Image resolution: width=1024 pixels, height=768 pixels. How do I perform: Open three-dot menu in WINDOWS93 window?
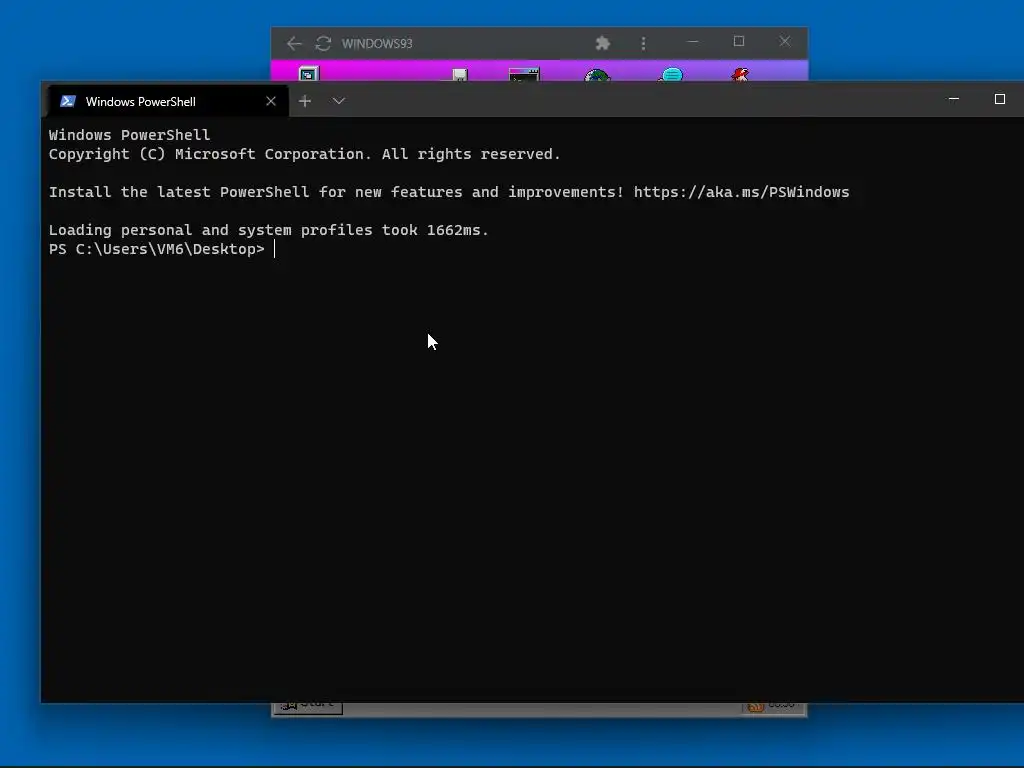[x=643, y=44]
